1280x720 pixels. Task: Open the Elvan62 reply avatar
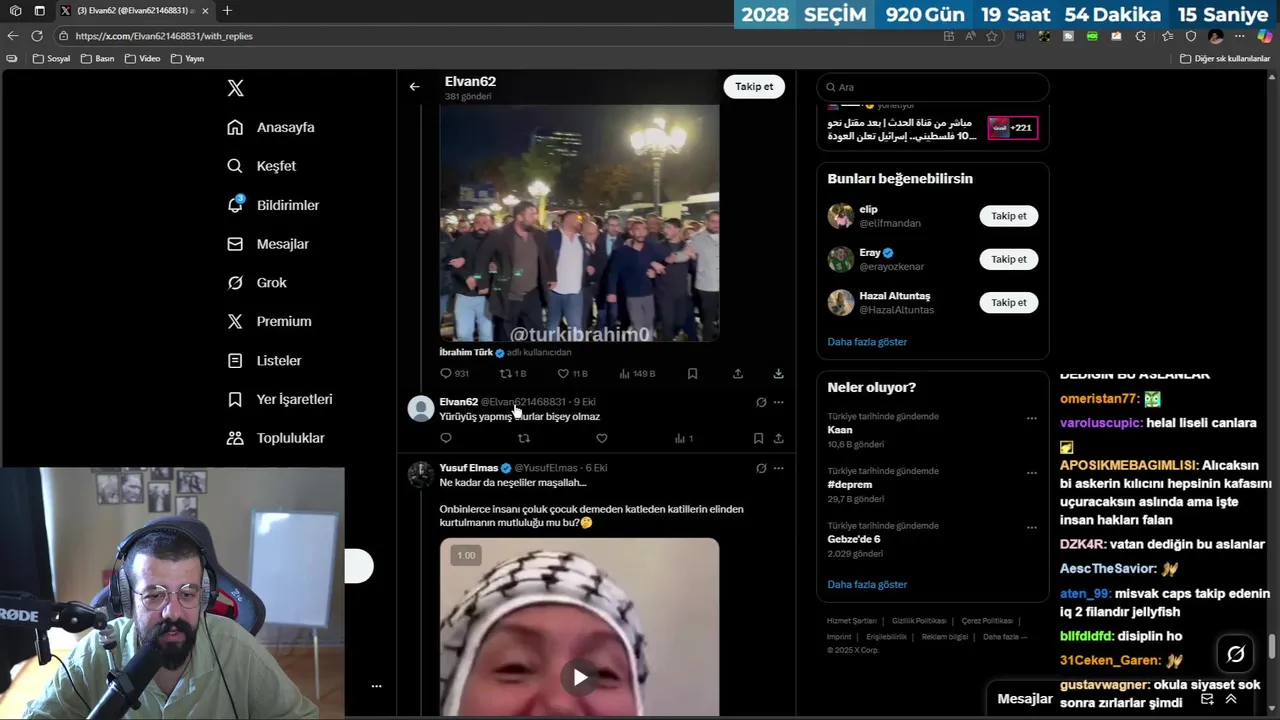tap(421, 408)
